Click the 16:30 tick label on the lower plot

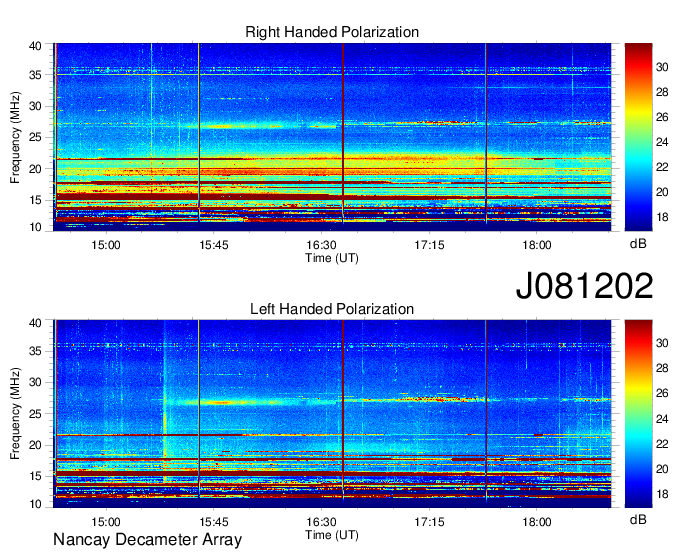coord(321,522)
